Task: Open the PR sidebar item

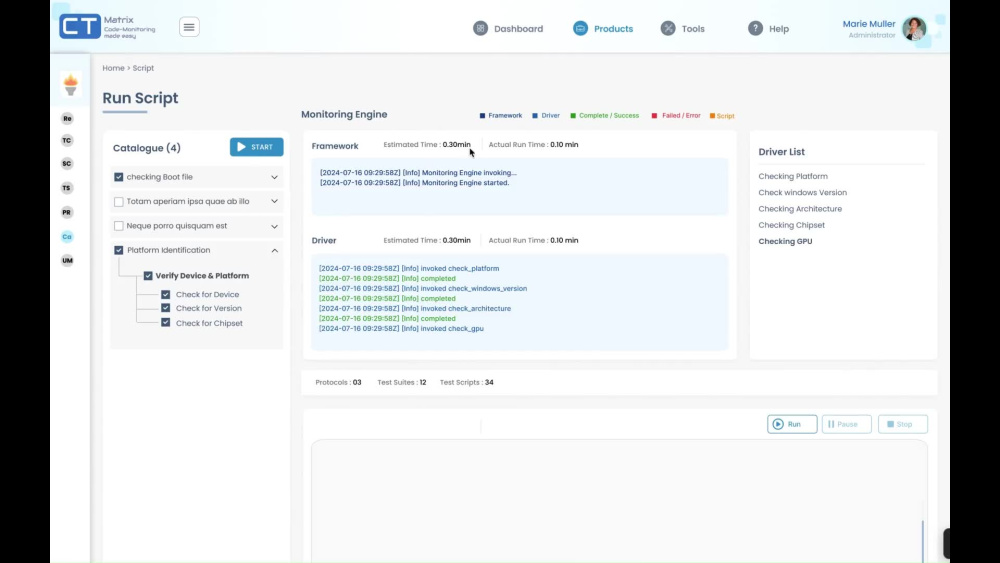Action: pos(67,212)
